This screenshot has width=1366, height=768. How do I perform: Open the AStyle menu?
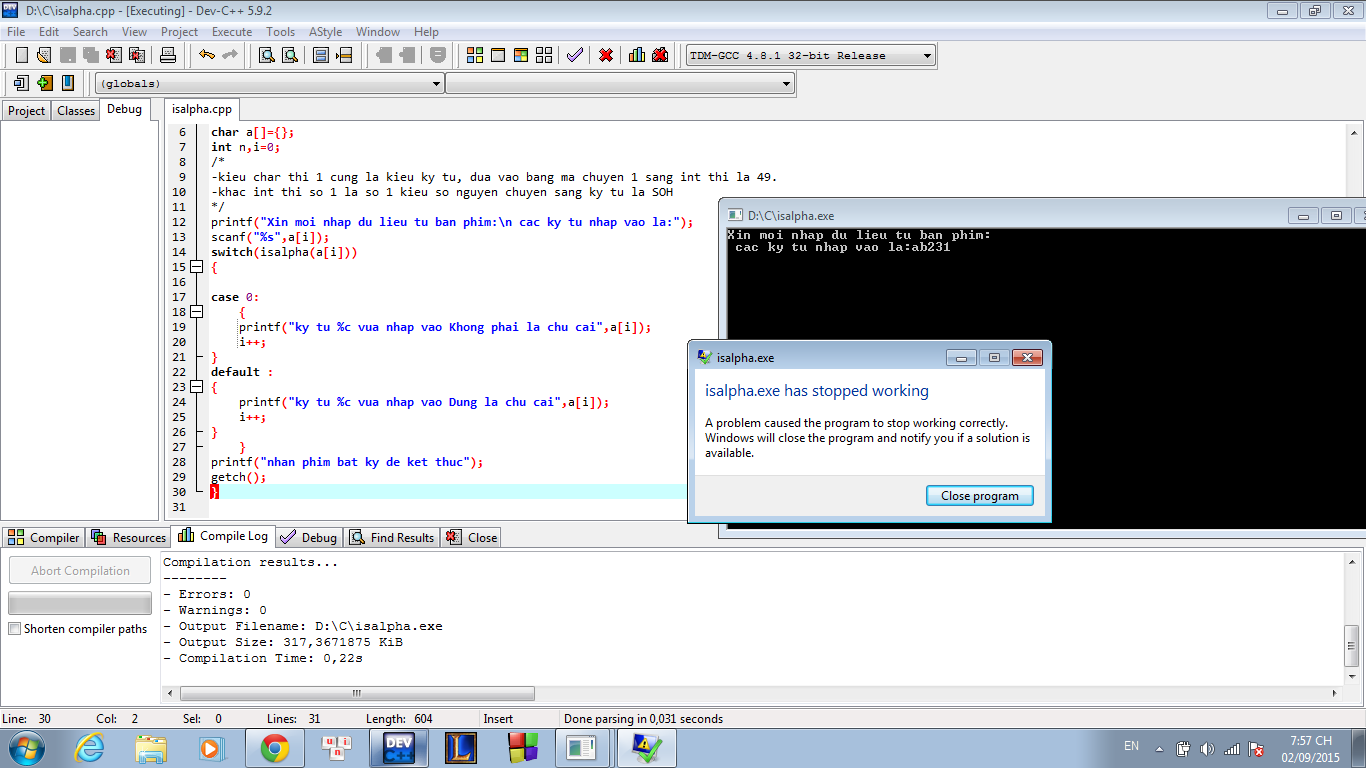326,32
